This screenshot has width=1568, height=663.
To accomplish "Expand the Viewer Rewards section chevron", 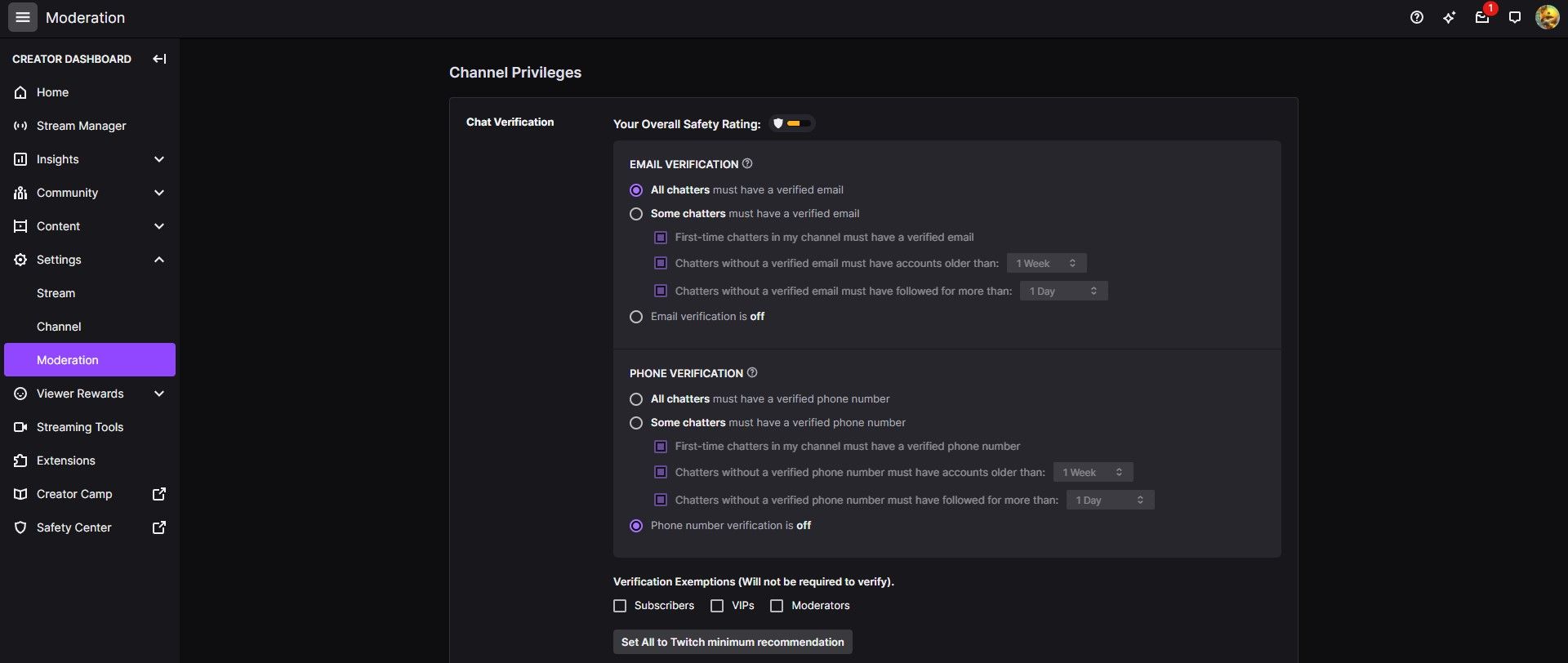I will [x=159, y=394].
